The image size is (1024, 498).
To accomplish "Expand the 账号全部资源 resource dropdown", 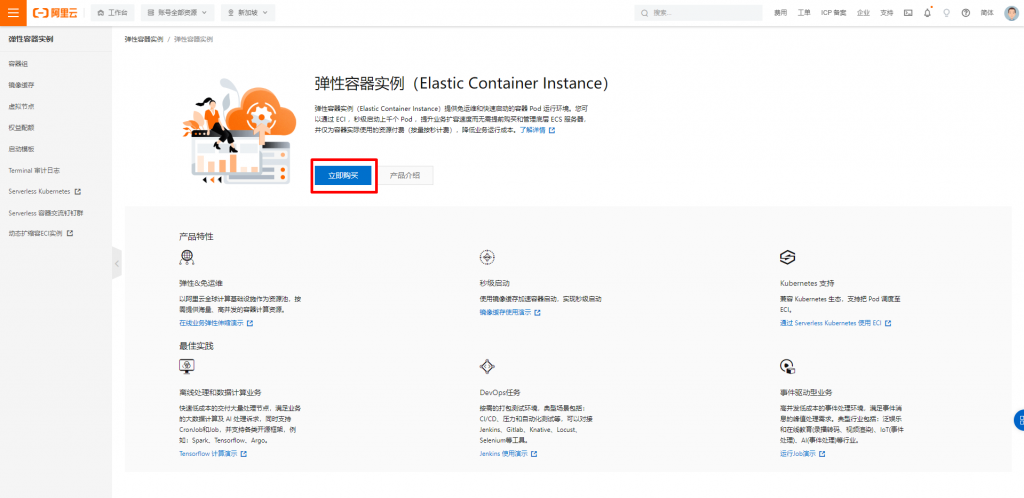I will [177, 13].
